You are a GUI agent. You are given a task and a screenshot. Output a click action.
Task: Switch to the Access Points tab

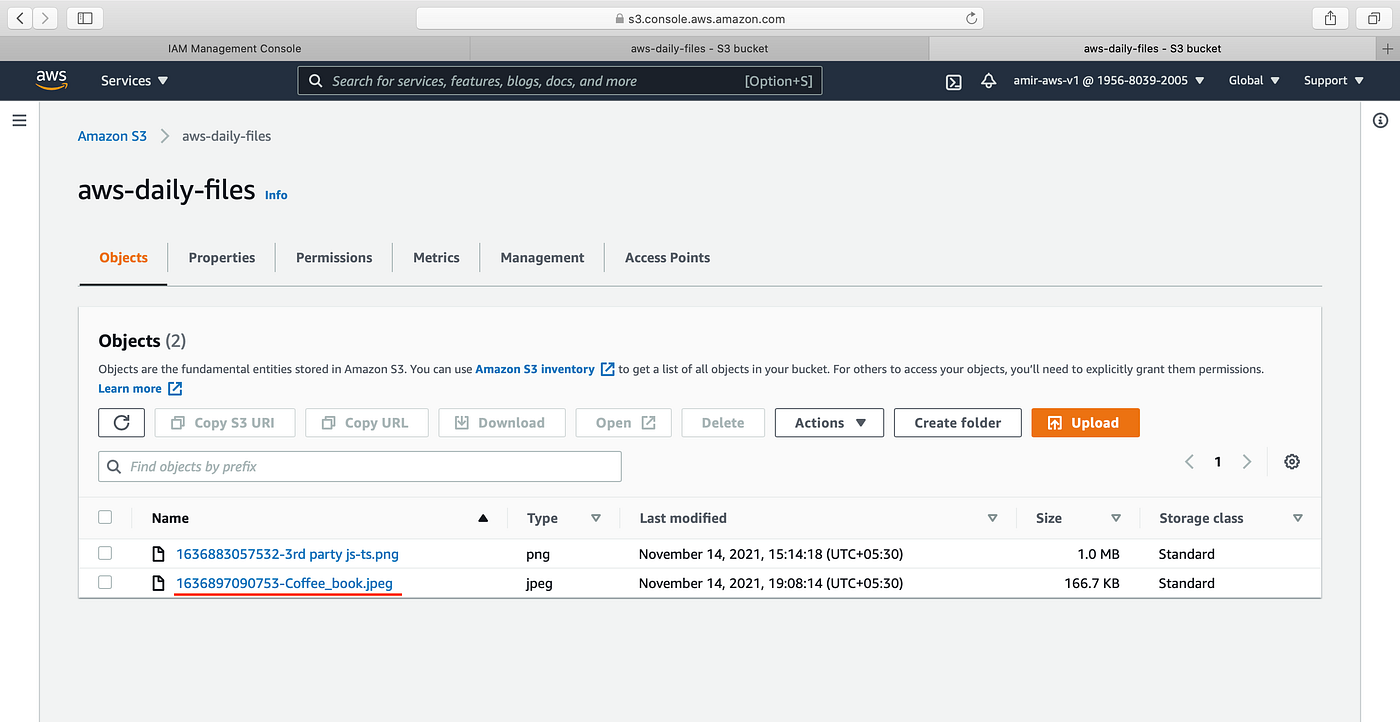[x=667, y=258]
